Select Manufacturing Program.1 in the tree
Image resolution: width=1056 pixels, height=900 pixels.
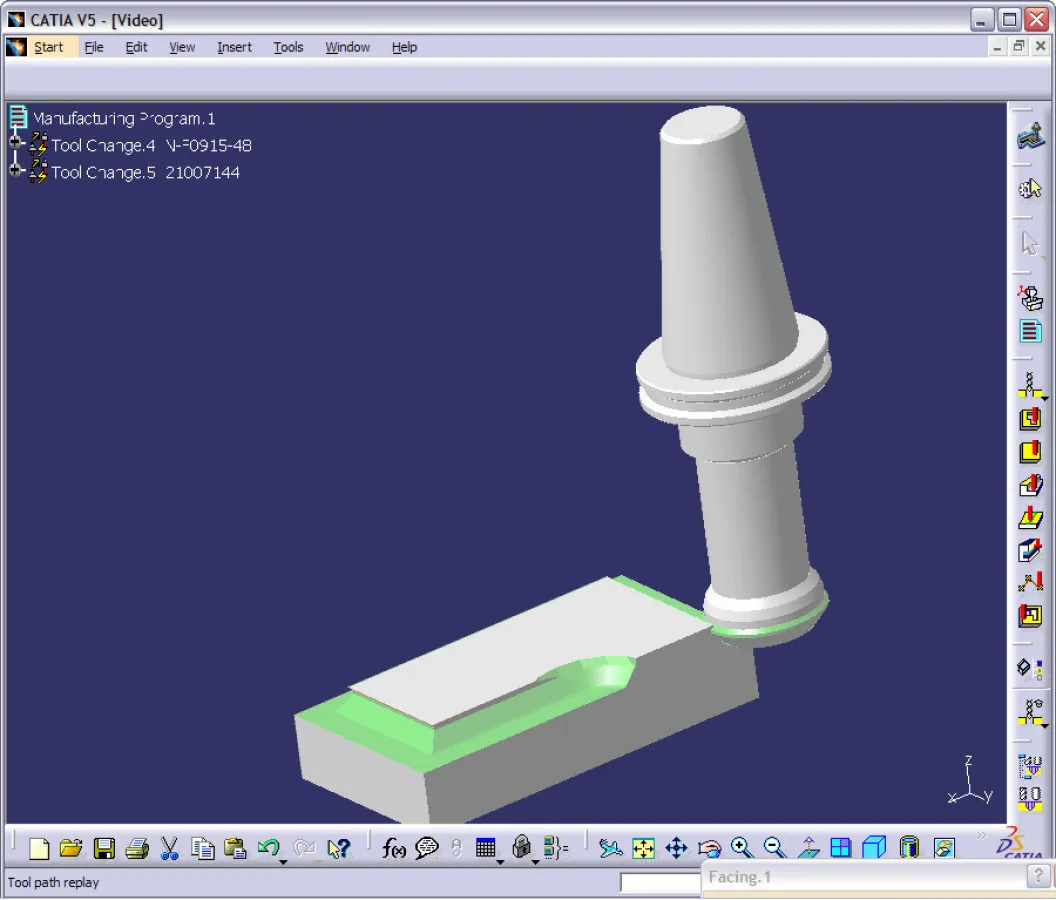tap(125, 118)
